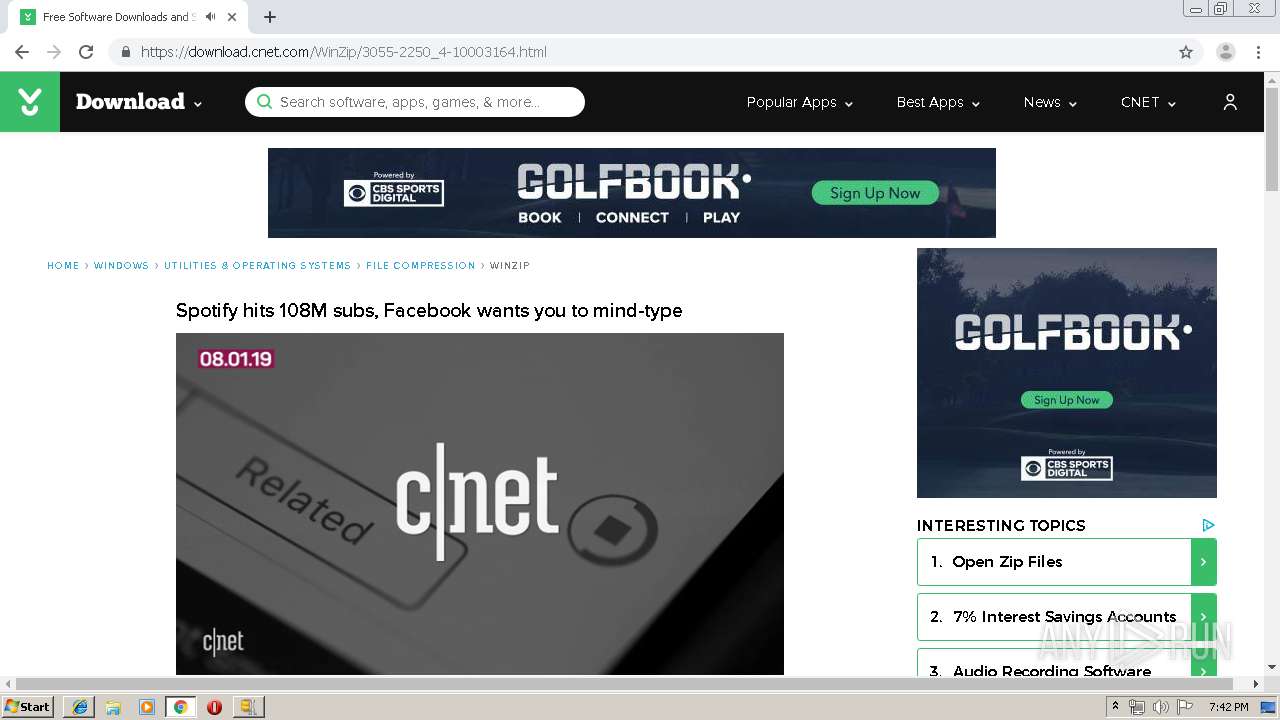Image resolution: width=1280 pixels, height=720 pixels.
Task: Show hidden tray icons arrow
Action: (x=1115, y=707)
